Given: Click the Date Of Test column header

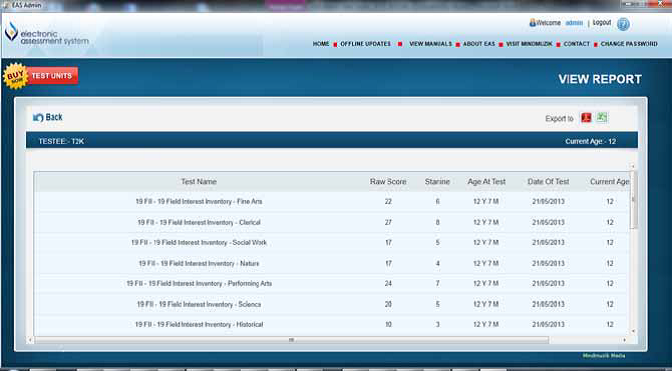Looking at the screenshot, I should click(x=548, y=182).
